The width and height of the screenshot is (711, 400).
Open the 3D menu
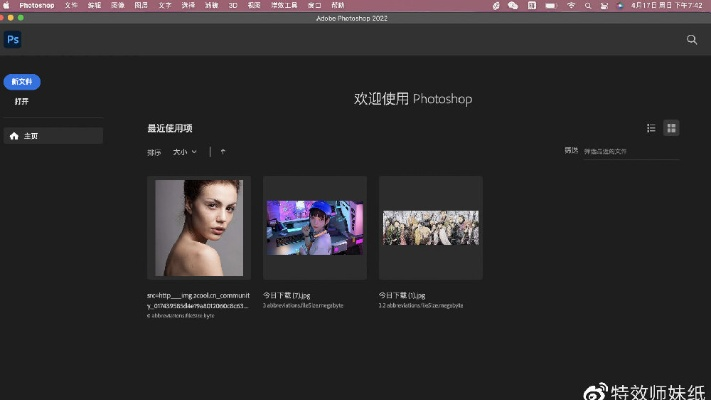233,5
